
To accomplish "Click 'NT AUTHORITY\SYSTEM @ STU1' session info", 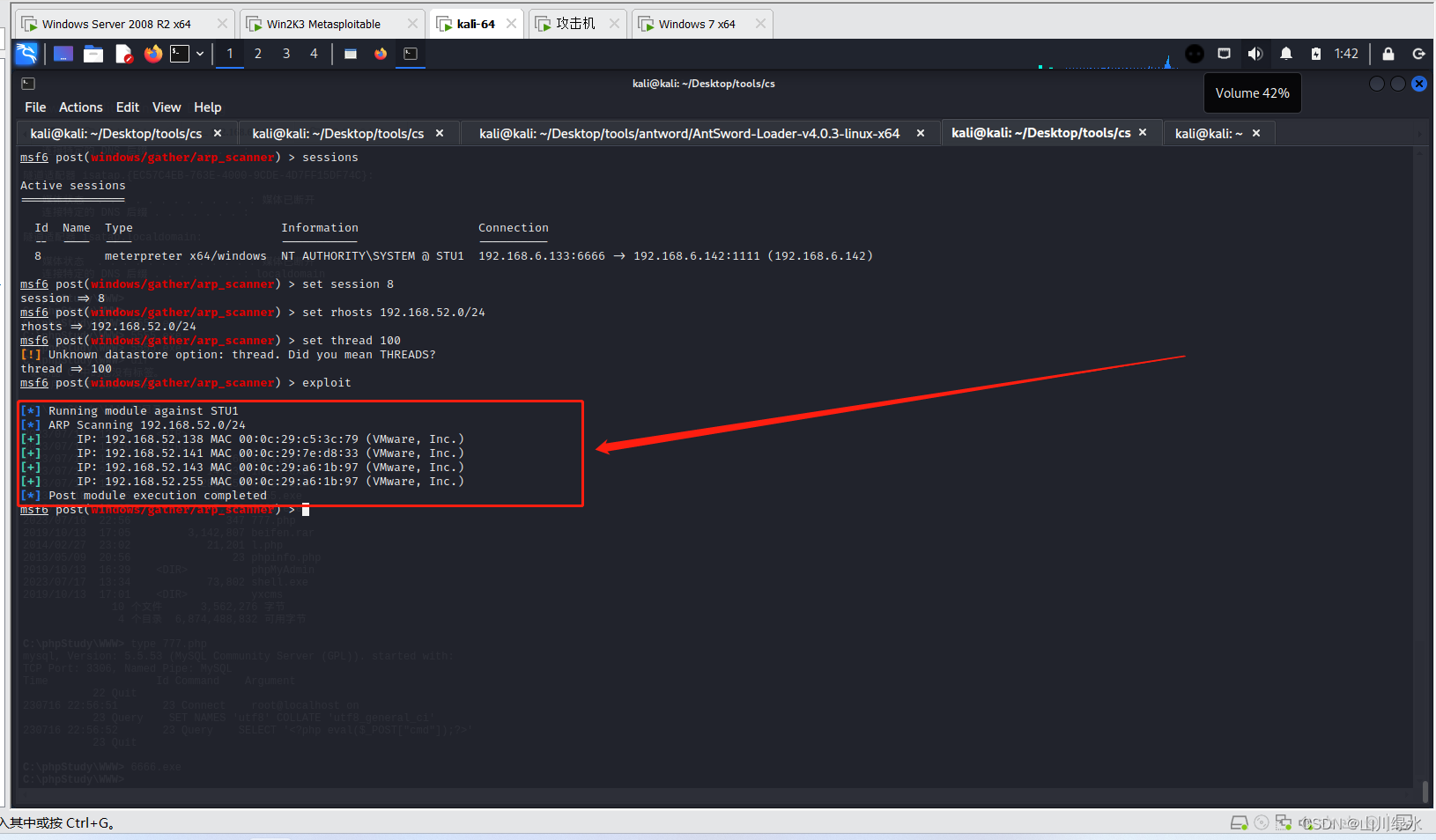I will 373,256.
